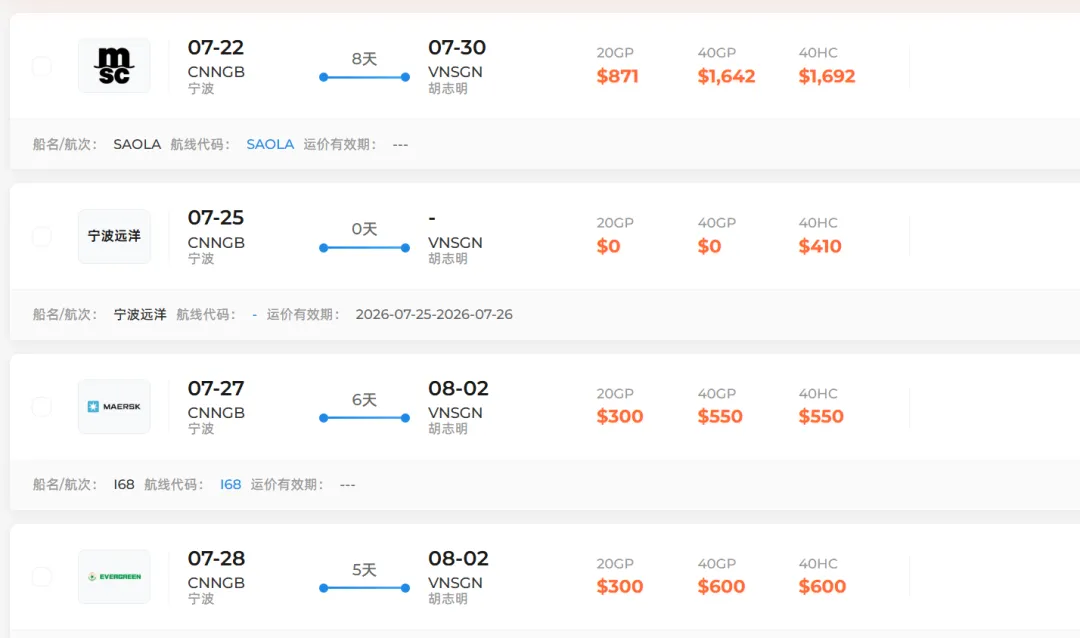Viewport: 1080px width, 638px height.
Task: Click the MSC 20GP price $871
Action: point(617,76)
